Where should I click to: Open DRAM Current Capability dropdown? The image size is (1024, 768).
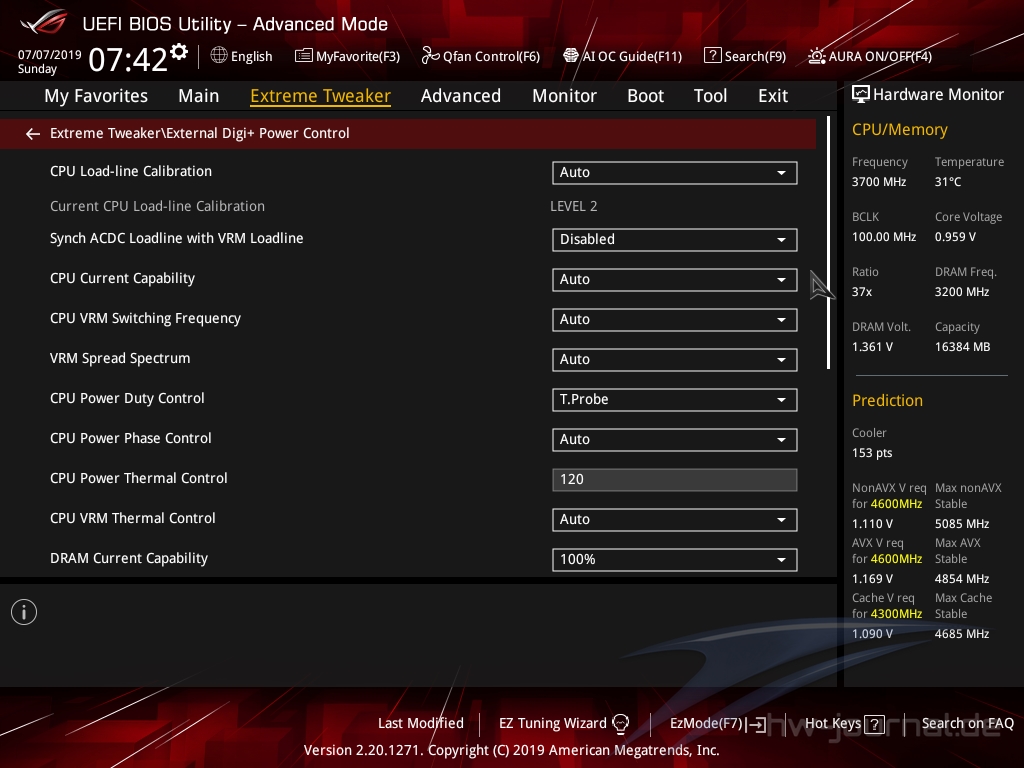coord(675,560)
